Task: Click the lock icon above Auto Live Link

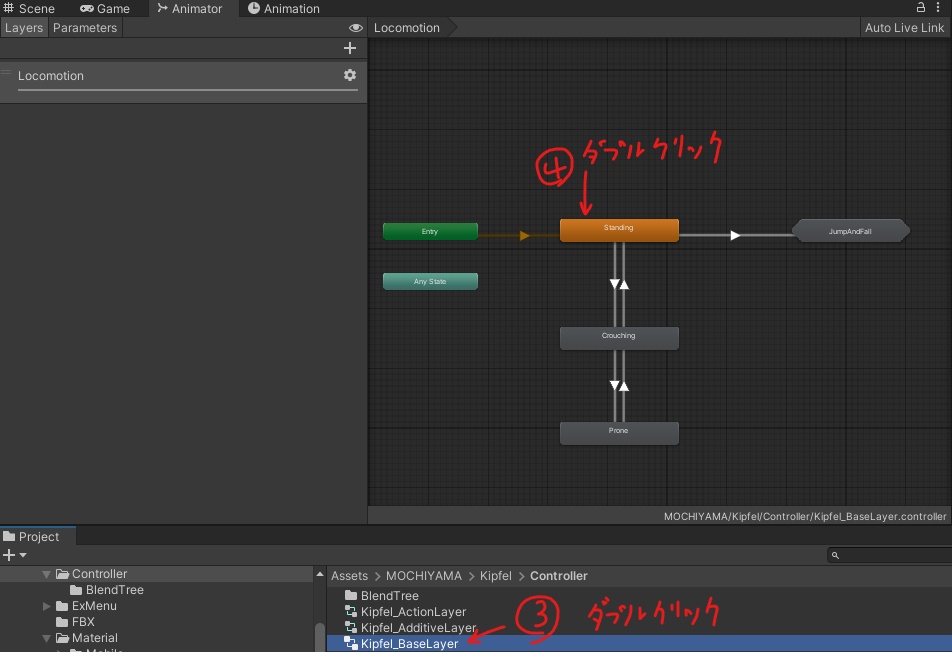Action: tap(919, 7)
